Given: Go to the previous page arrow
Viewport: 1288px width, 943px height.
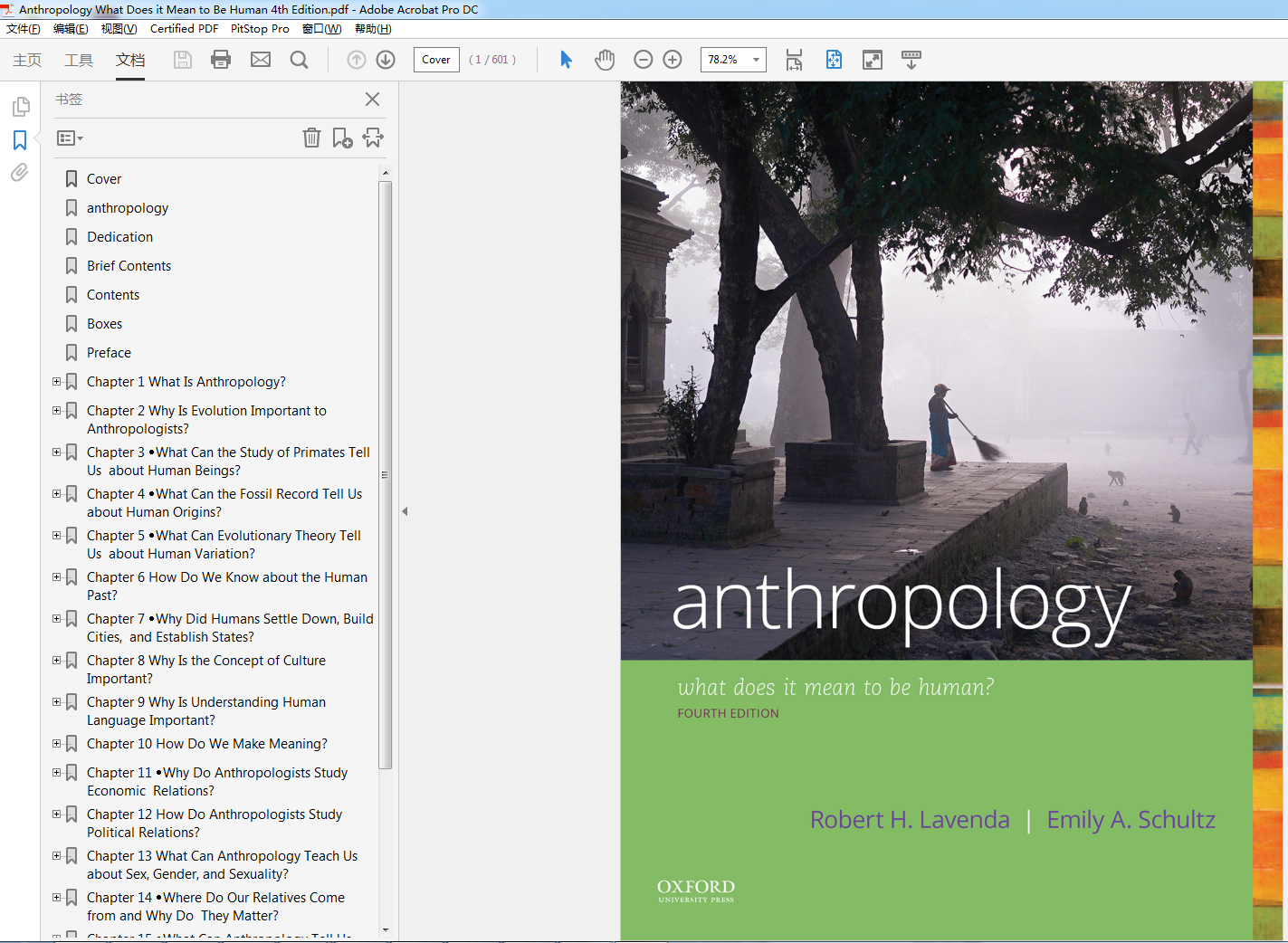Looking at the screenshot, I should [357, 60].
